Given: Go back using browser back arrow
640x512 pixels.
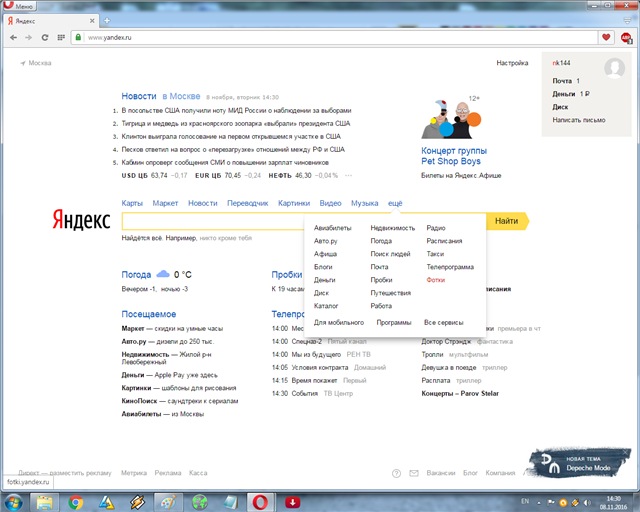Looking at the screenshot, I should click(13, 38).
